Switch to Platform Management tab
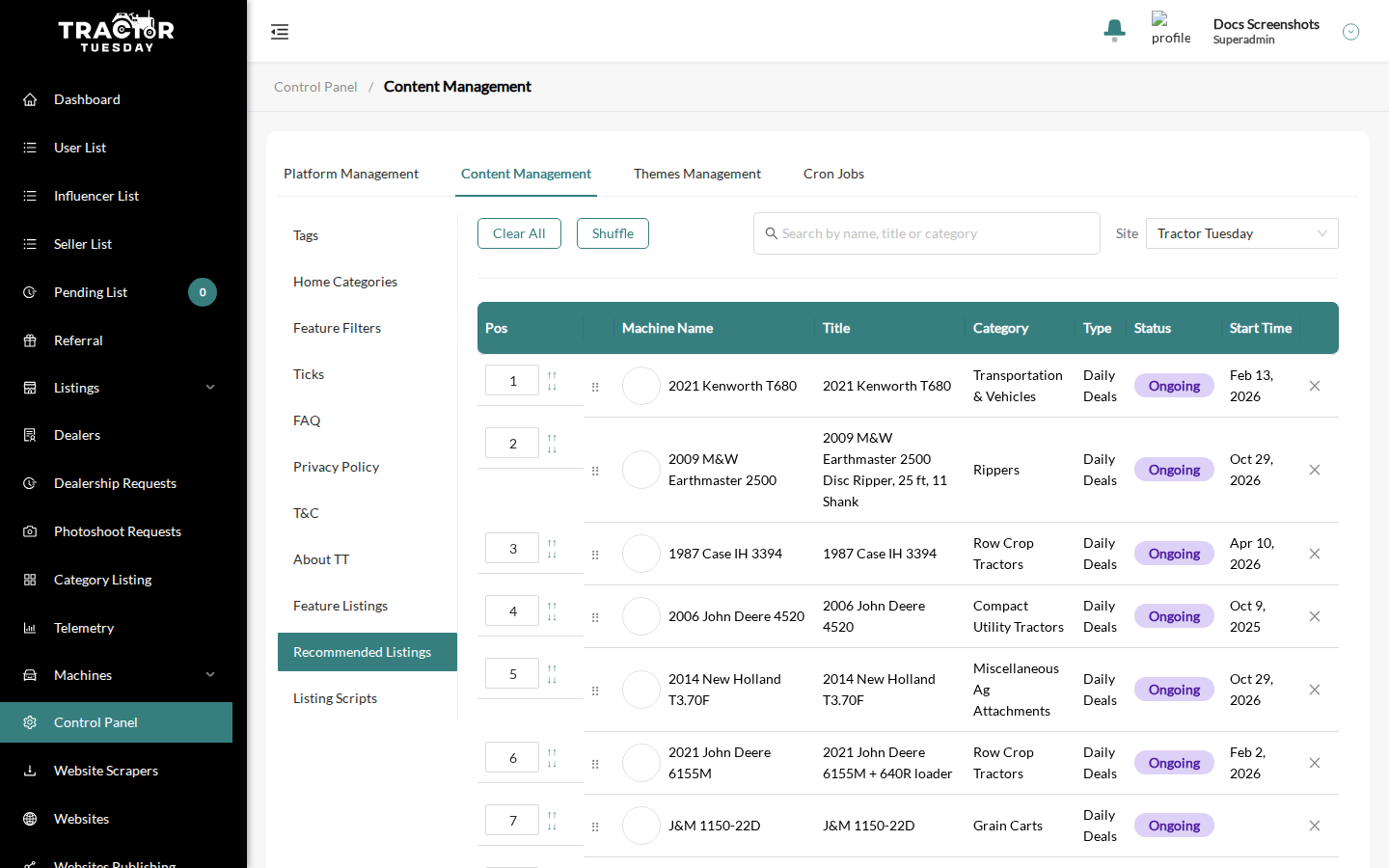 (x=351, y=174)
